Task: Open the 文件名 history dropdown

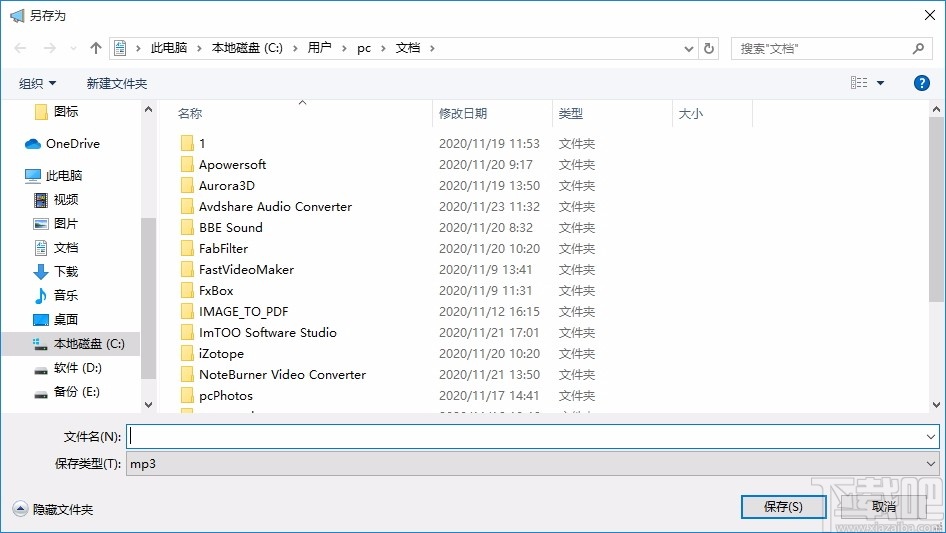Action: tap(930, 436)
